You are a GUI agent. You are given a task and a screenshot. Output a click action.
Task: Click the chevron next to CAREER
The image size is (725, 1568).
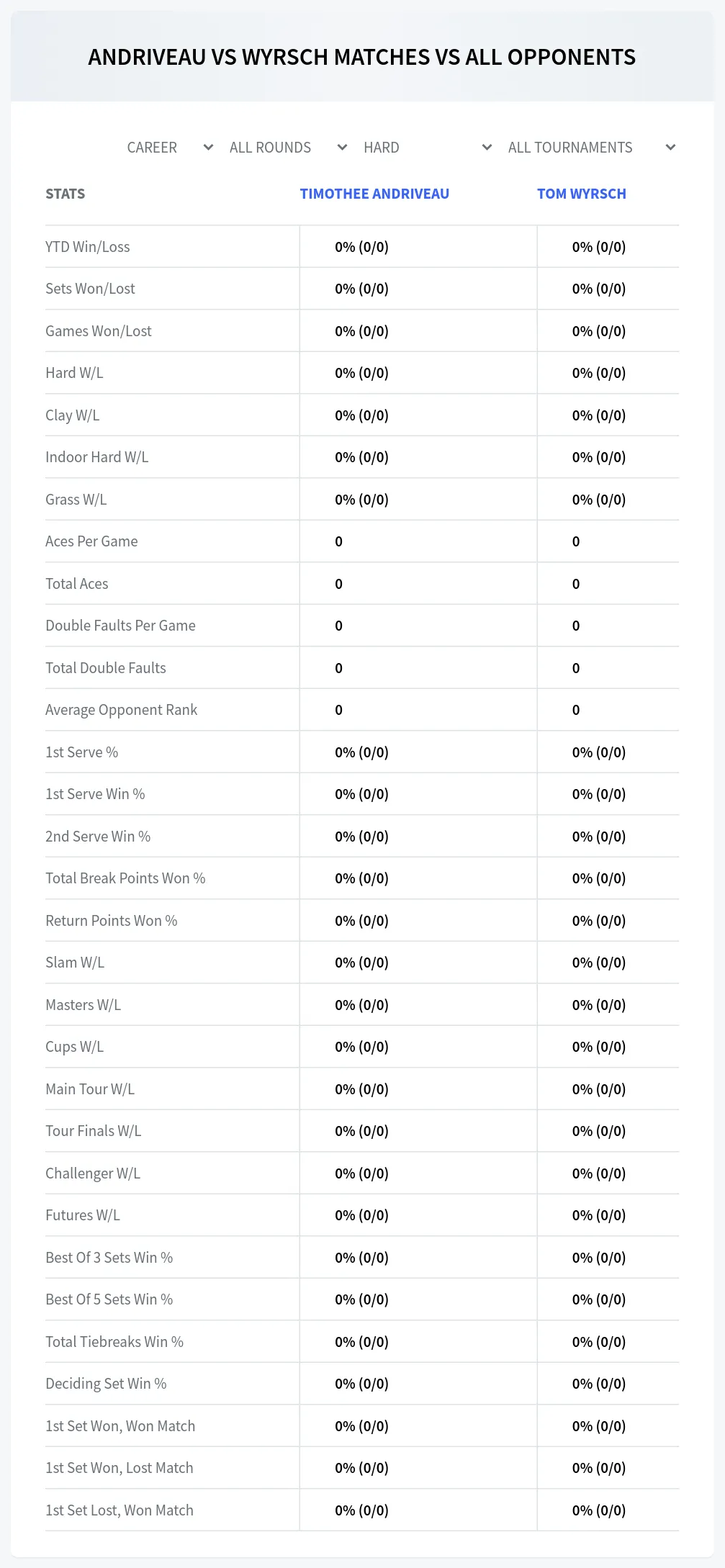[208, 148]
